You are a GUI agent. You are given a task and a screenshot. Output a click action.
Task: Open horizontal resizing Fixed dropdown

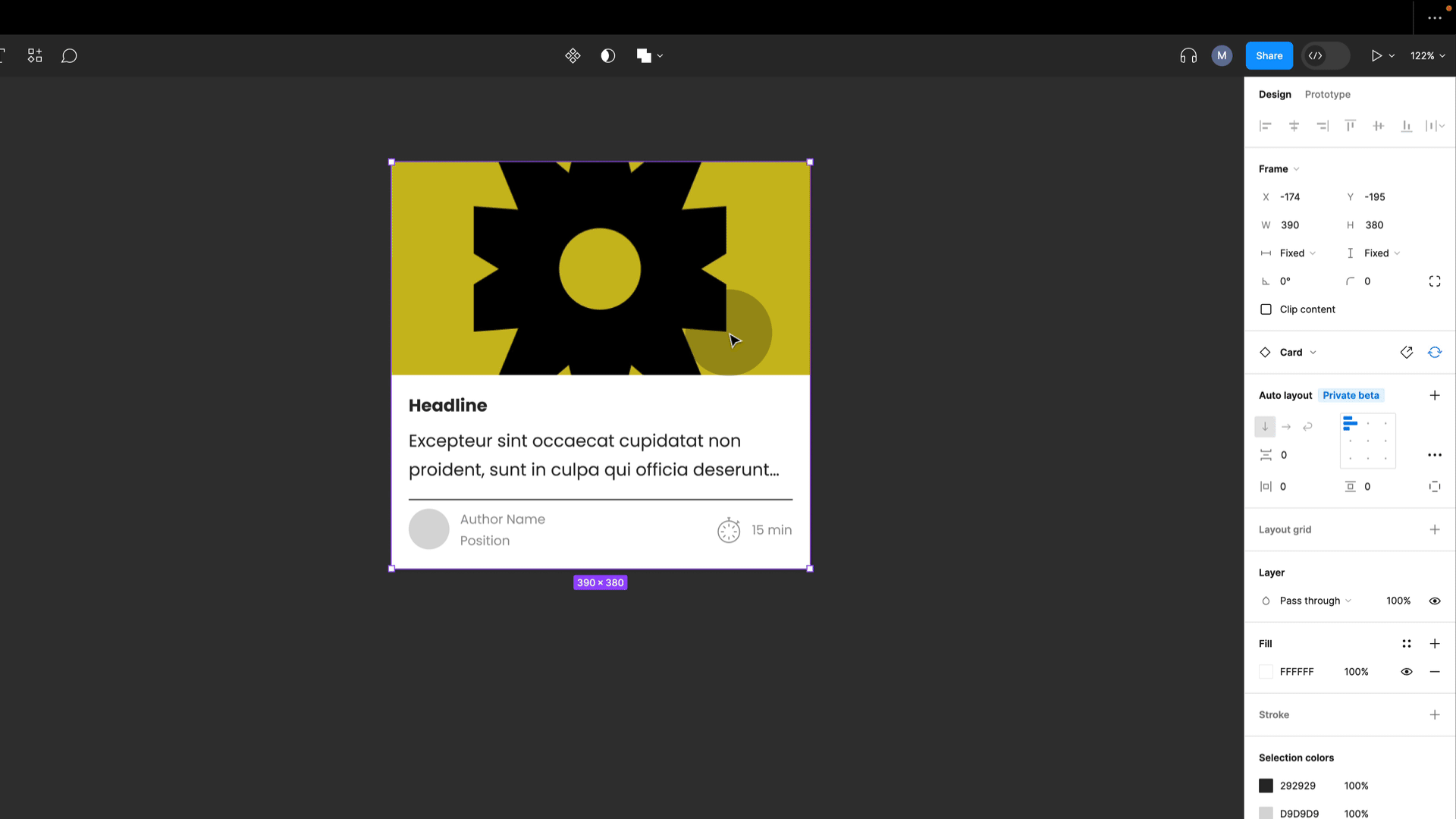point(1297,253)
